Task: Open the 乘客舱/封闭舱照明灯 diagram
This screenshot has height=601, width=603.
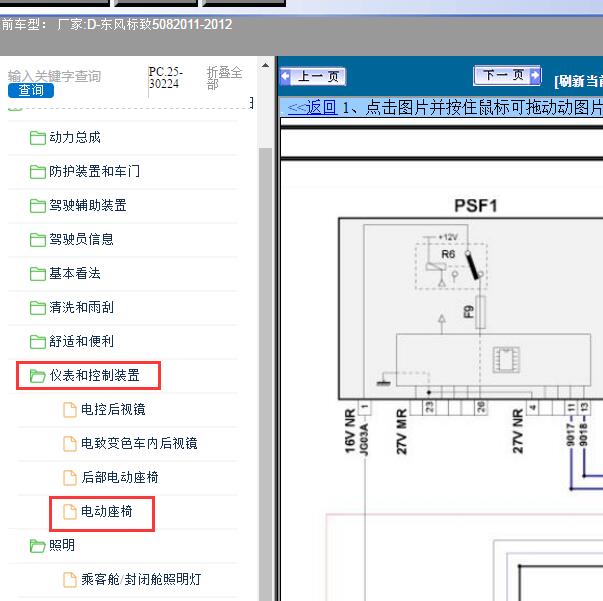Action: tap(141, 579)
